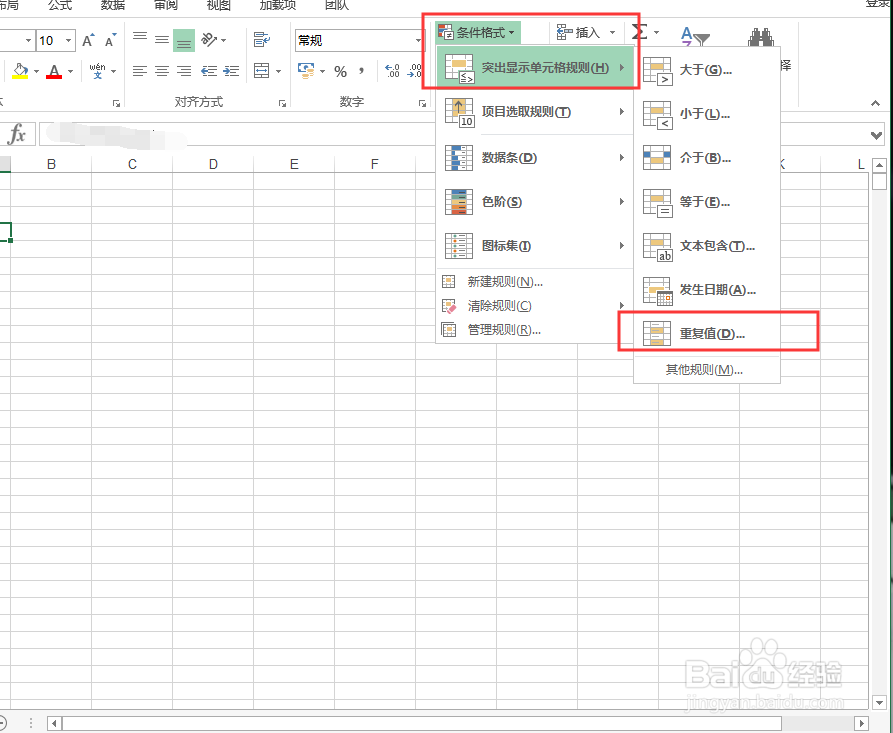Click the Merge and Center icon

261,71
